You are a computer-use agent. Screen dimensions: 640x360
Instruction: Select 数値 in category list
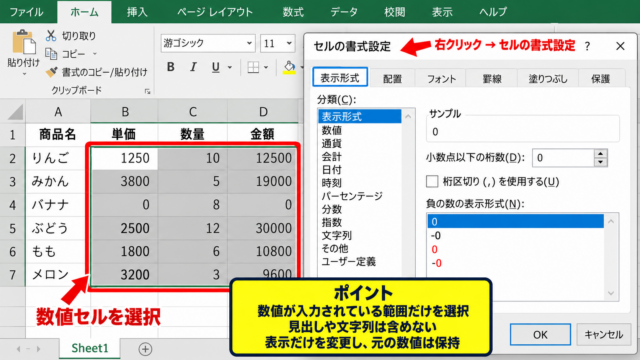(331, 130)
